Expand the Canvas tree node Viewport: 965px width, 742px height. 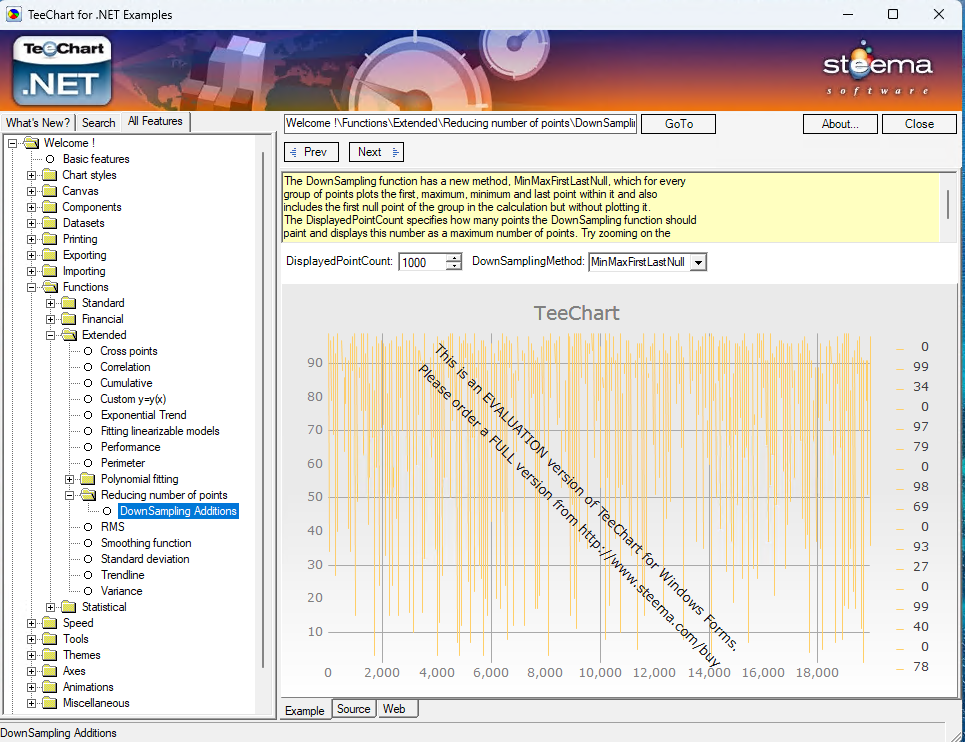[31, 191]
